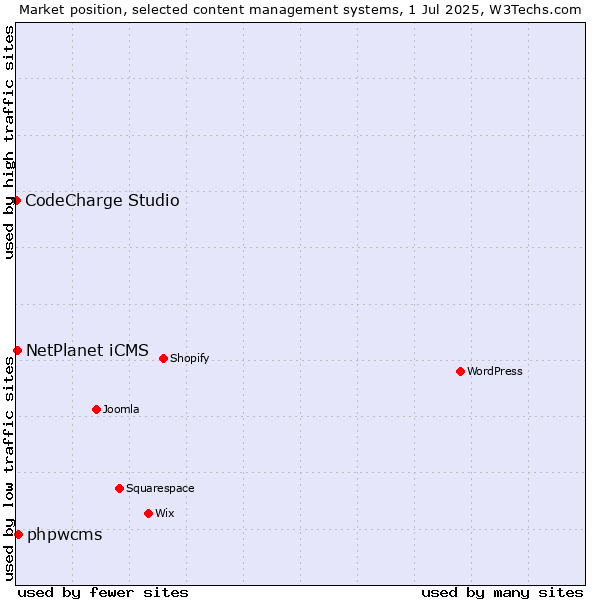The image size is (600, 600).
Task: Select the 'Squarespace' label text
Action: 160,489
